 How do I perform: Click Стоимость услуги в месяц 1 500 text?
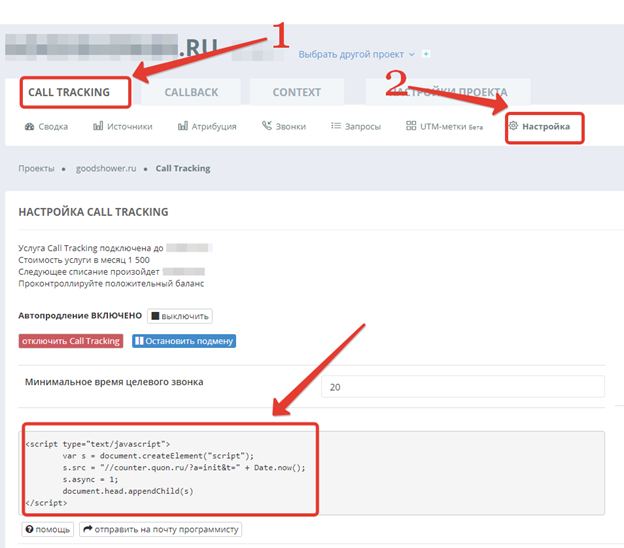click(84, 260)
